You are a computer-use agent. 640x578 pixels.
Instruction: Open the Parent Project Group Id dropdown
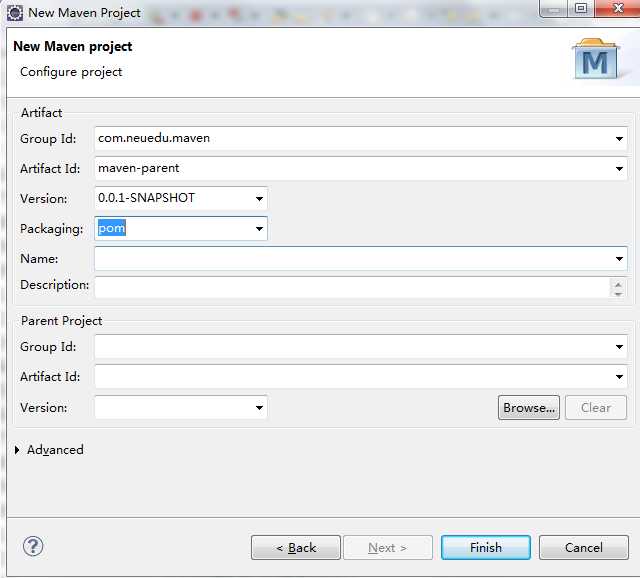(619, 347)
